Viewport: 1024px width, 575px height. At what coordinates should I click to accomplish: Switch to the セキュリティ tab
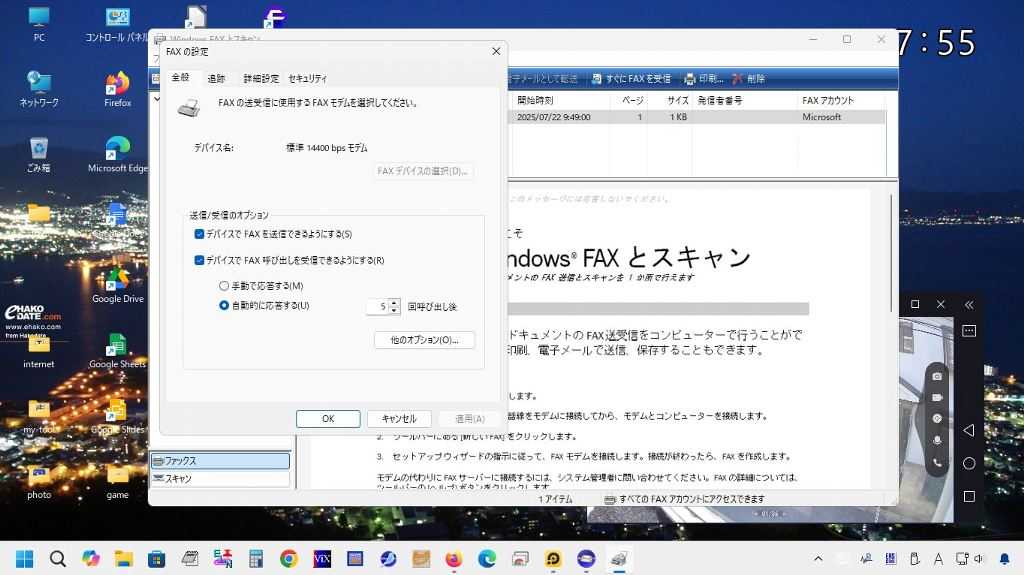pos(307,78)
